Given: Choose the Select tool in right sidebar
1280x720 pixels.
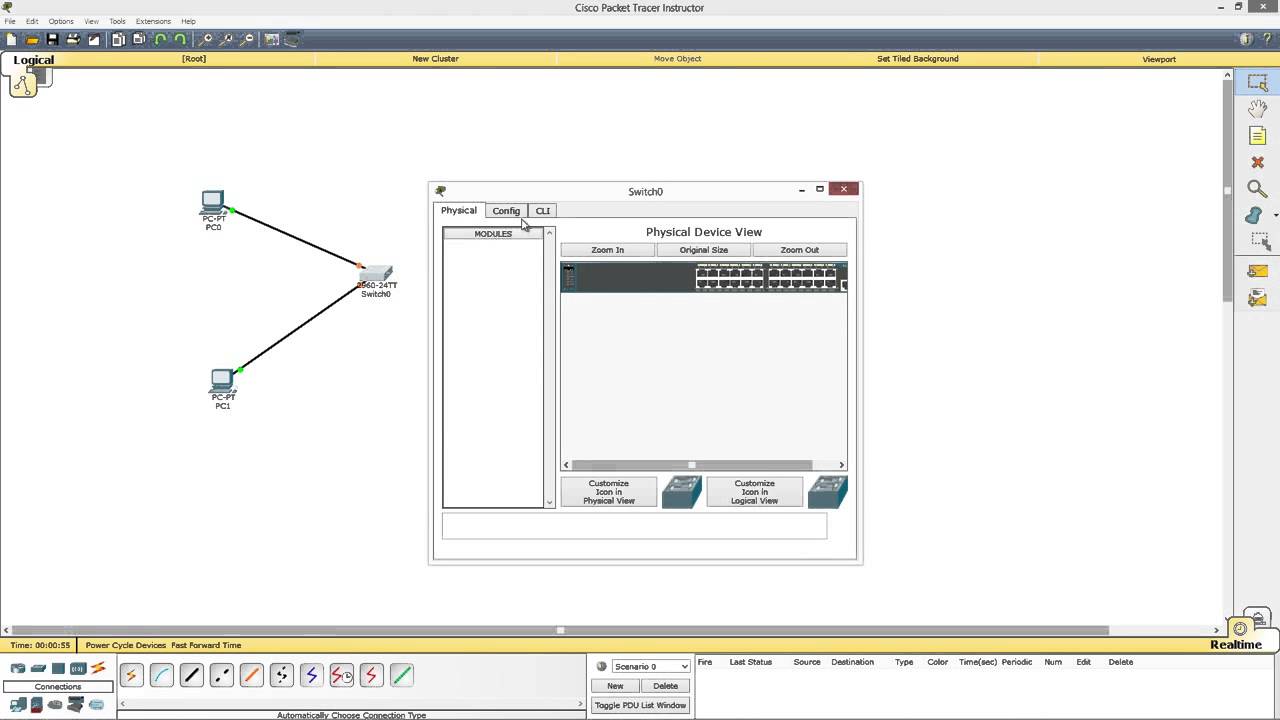Looking at the screenshot, I should 1257,84.
